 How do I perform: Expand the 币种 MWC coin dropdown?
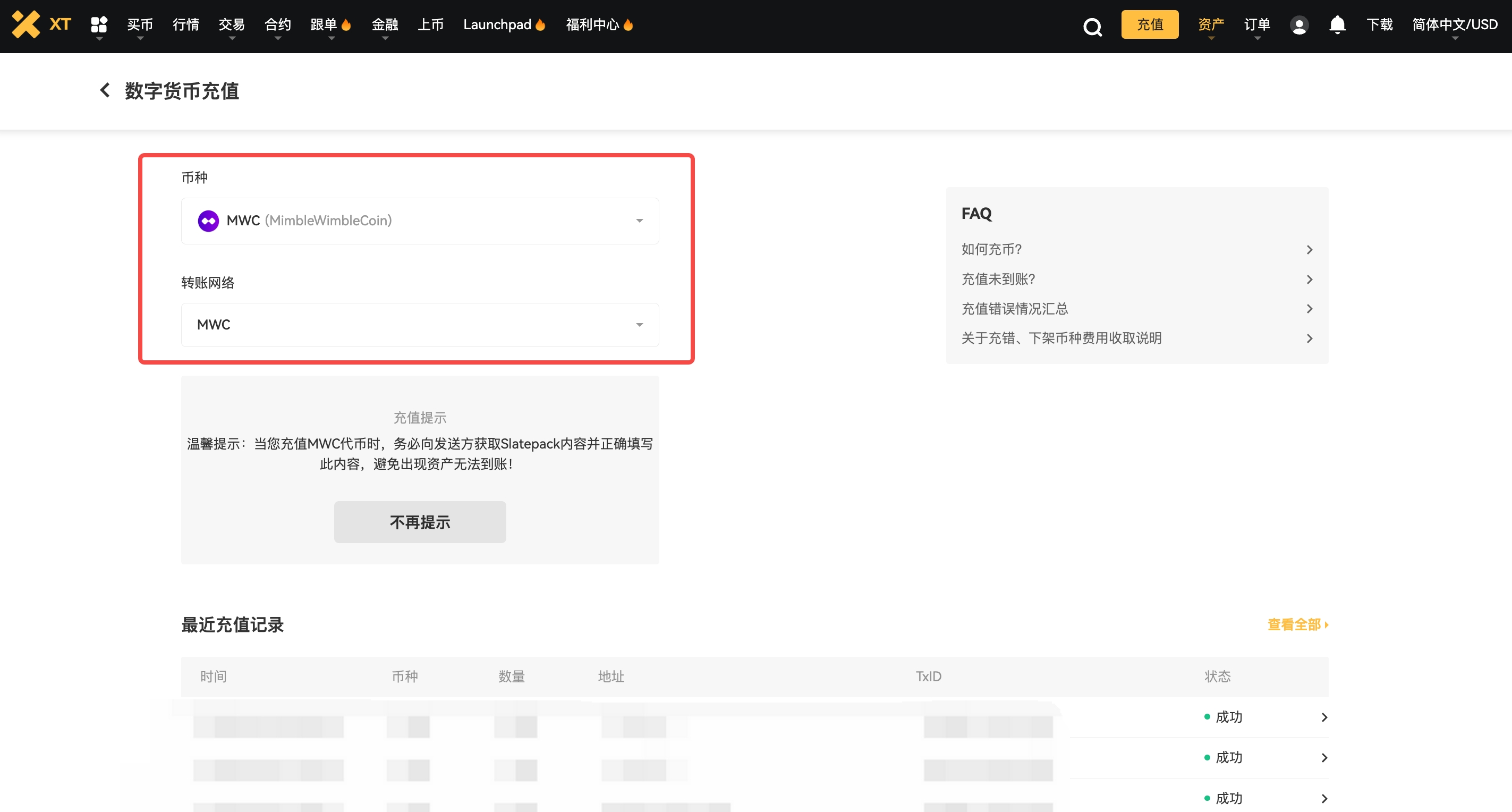[x=420, y=221]
